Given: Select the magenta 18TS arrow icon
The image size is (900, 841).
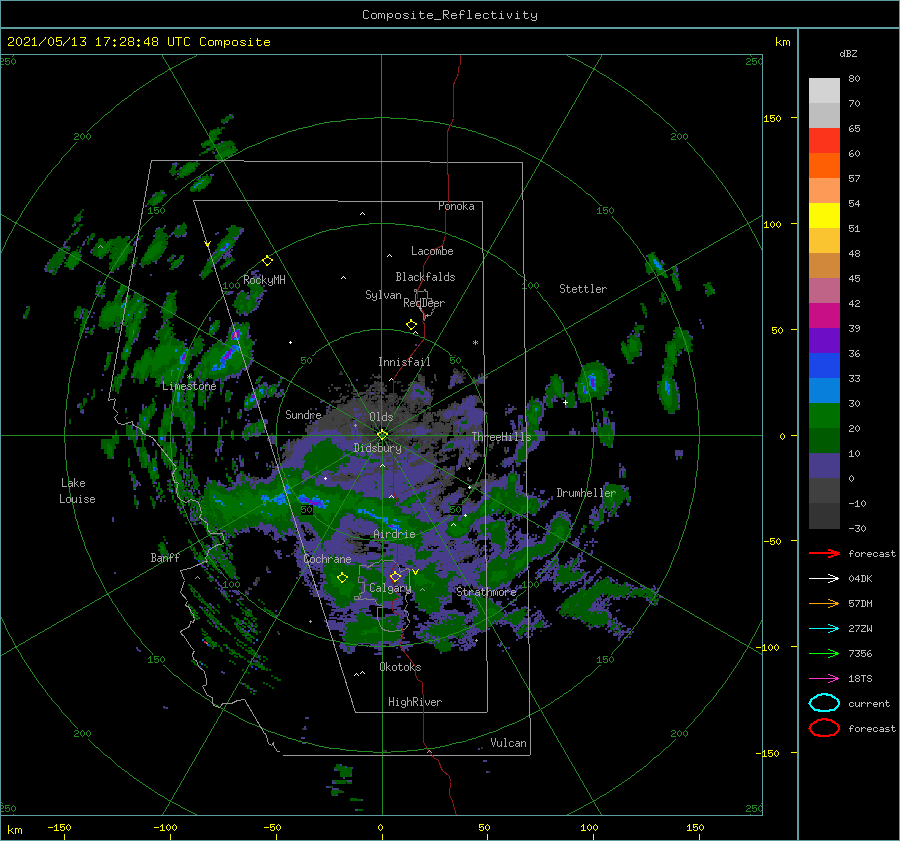Looking at the screenshot, I should (x=824, y=679).
